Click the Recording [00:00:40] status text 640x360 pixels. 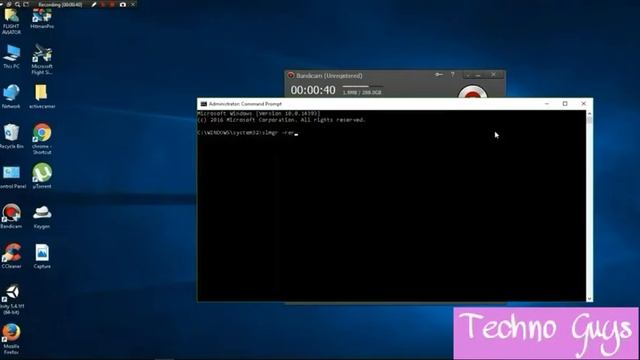point(60,4)
